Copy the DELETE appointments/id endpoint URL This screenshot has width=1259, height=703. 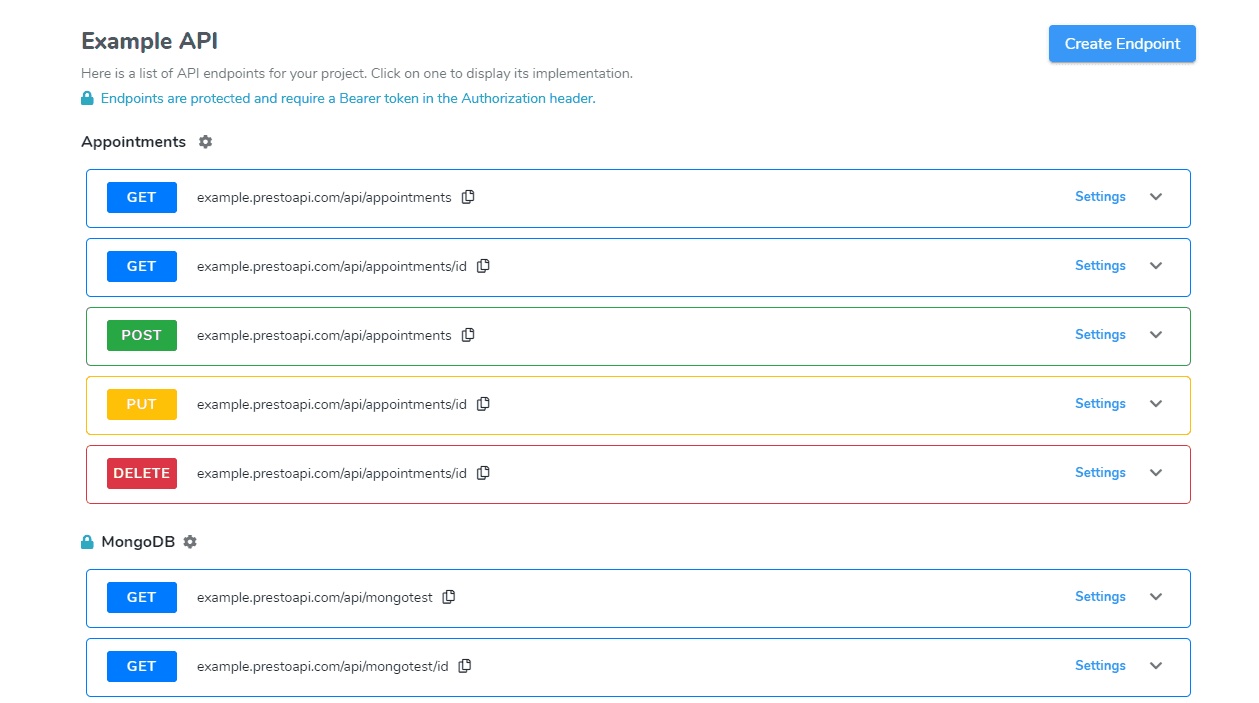pos(483,472)
